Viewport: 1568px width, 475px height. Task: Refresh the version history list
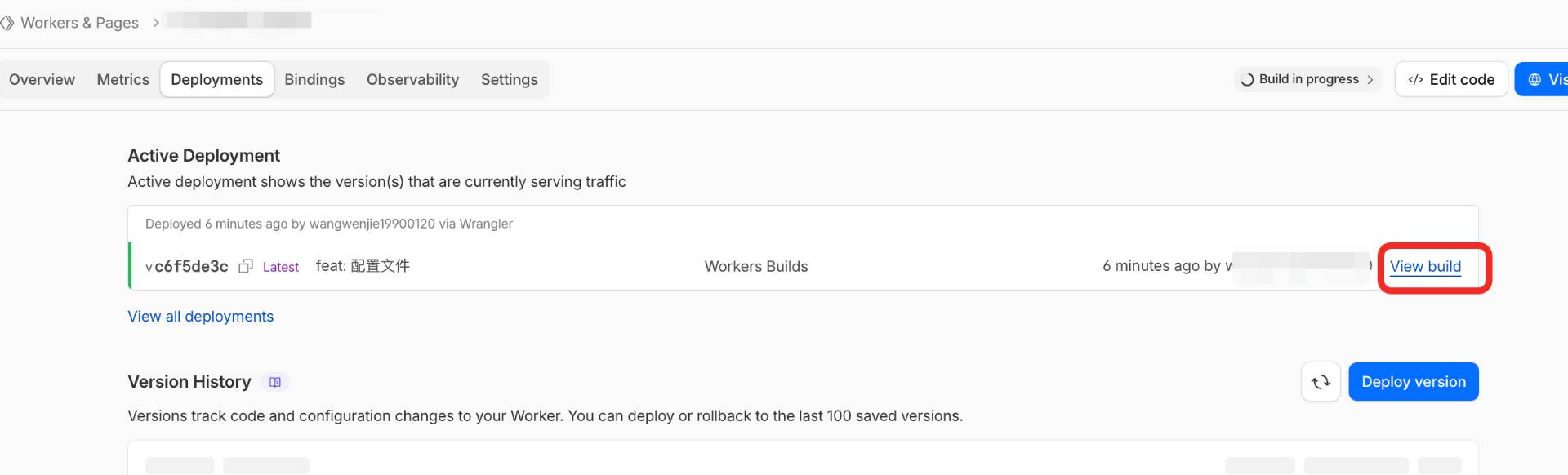(1320, 382)
